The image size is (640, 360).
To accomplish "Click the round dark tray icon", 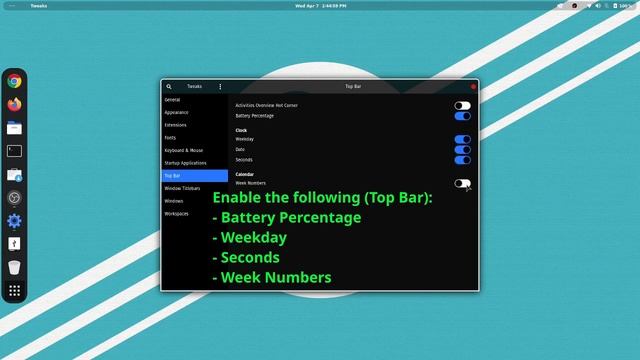I will (x=574, y=6).
